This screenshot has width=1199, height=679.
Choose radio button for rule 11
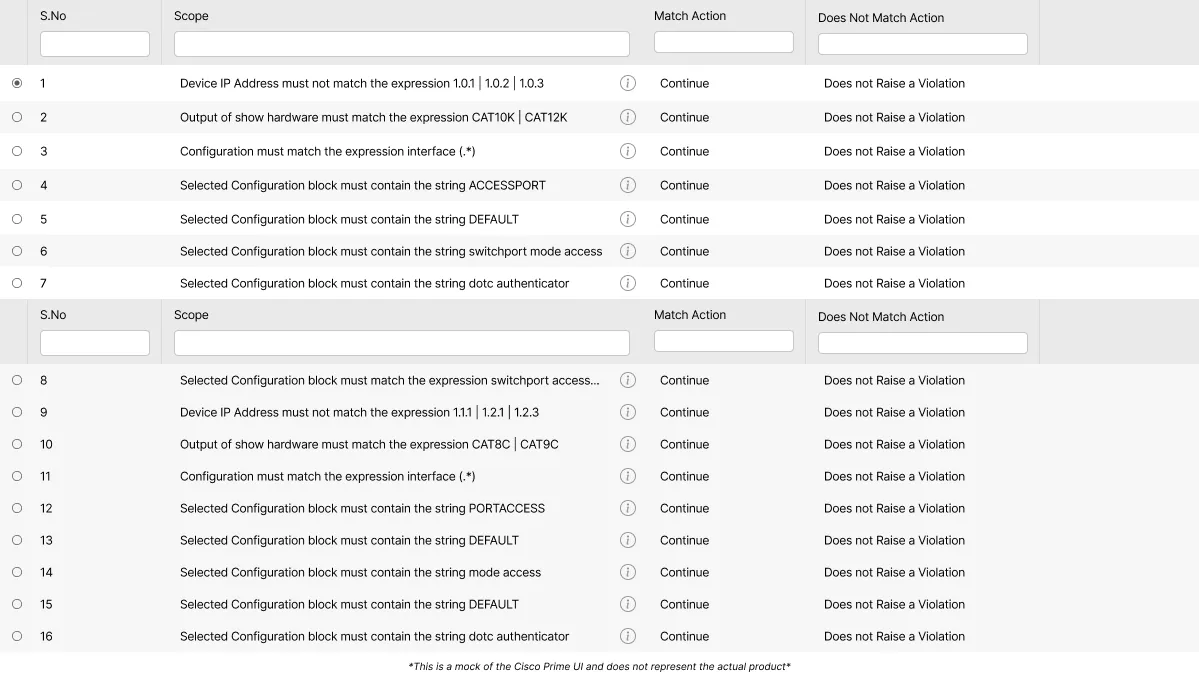[x=17, y=476]
